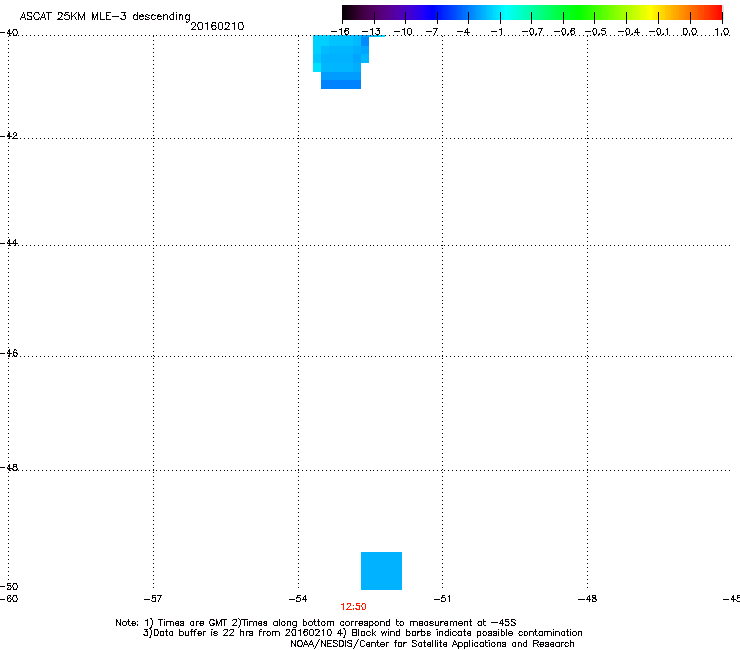Click the -50 latitude axis label
Viewport: 740px width, 650px height.
[9, 586]
